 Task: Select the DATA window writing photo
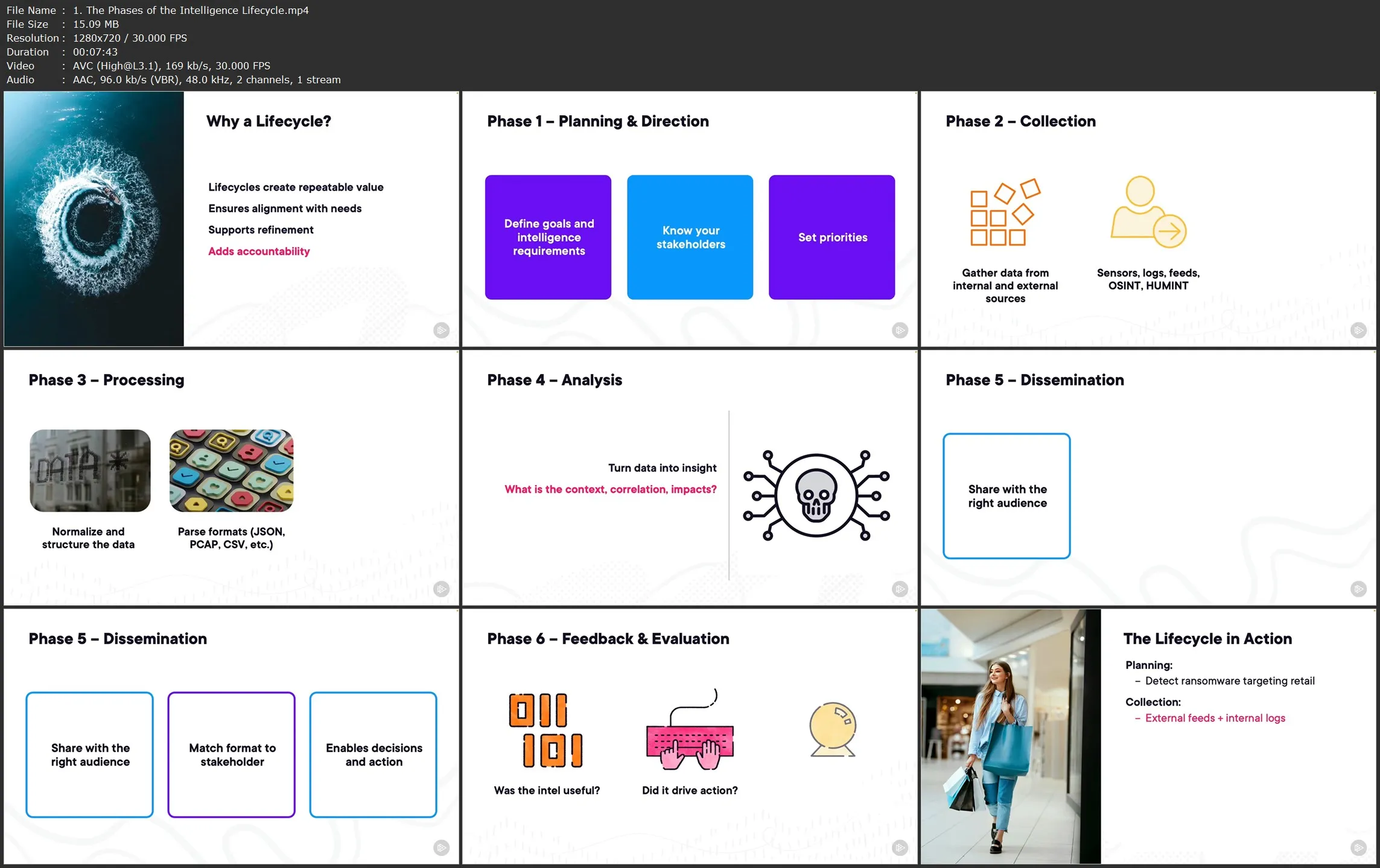(90, 470)
